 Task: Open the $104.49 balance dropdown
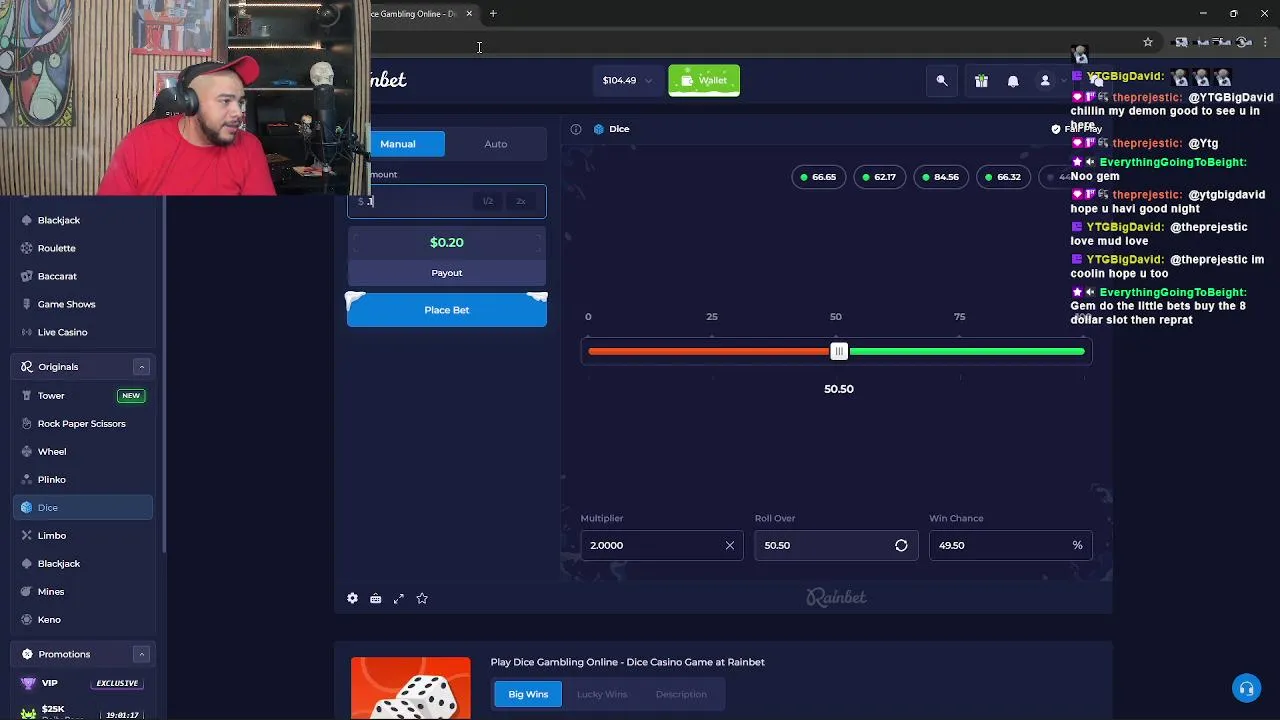point(627,80)
